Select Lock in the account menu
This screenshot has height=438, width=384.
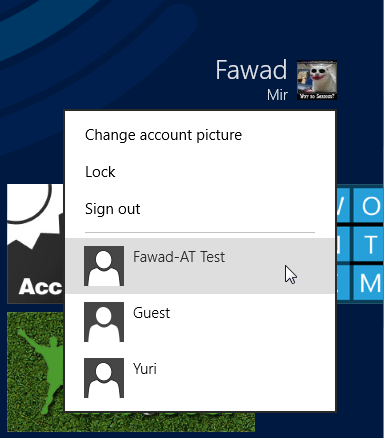[x=100, y=172]
